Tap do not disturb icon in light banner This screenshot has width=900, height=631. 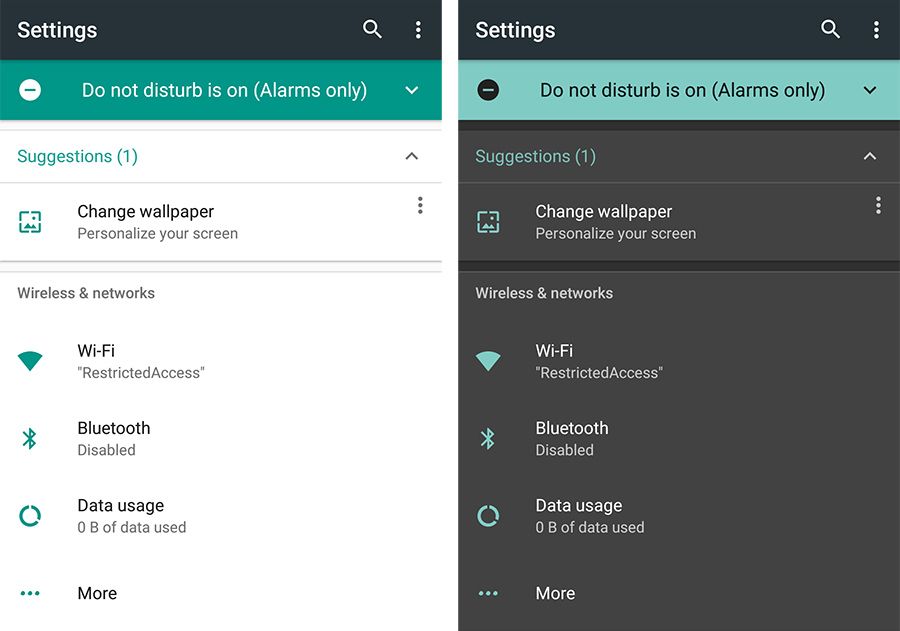(30, 90)
